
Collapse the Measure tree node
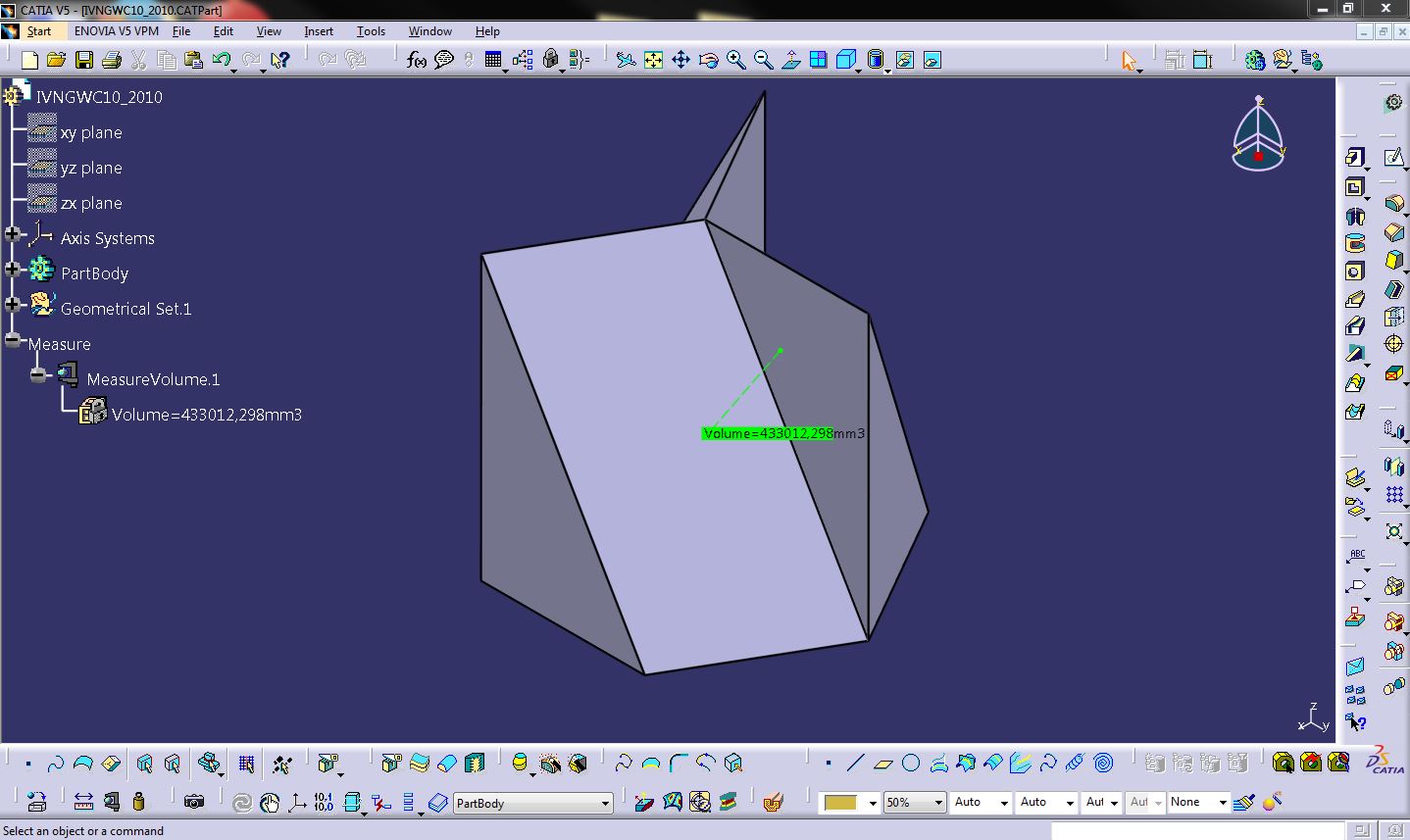pos(12,340)
